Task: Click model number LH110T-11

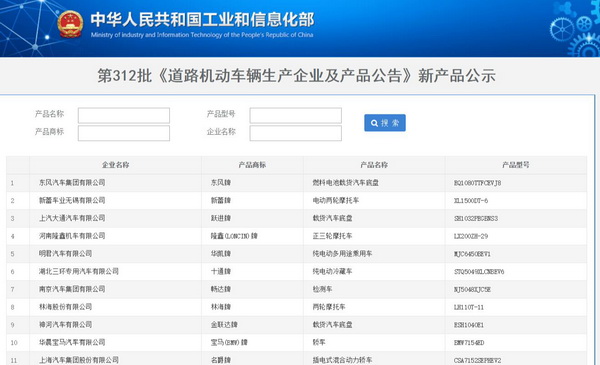Action: (x=469, y=307)
